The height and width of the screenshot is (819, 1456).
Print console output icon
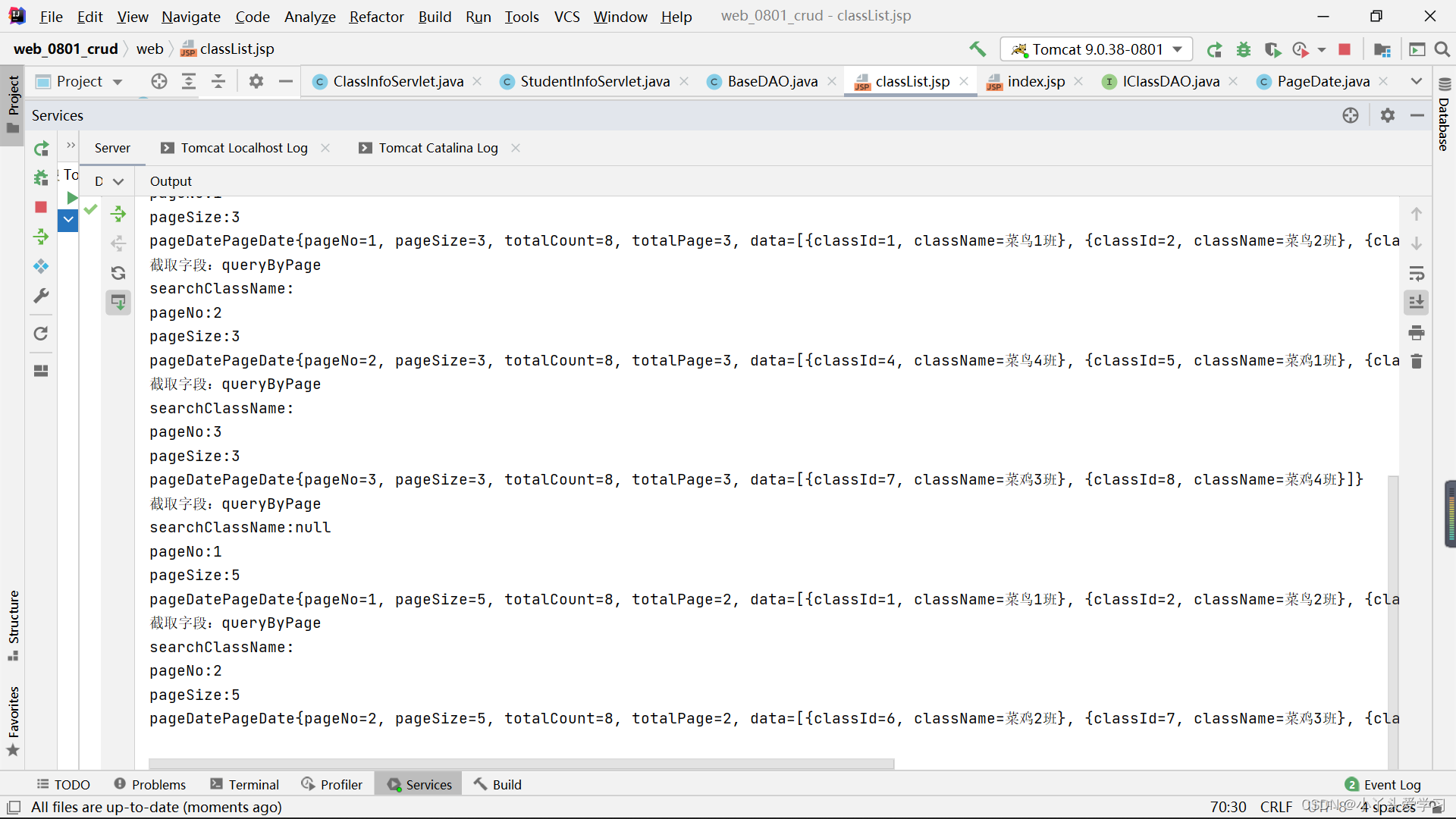[x=1417, y=332]
